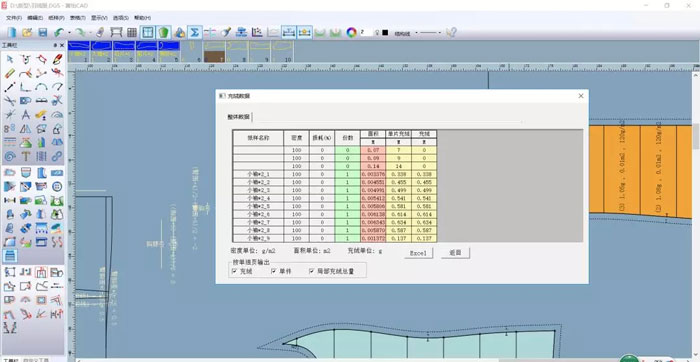700x362 pixels.
Task: Toggle the 充绒 checkbox in dialog
Action: coord(234,271)
